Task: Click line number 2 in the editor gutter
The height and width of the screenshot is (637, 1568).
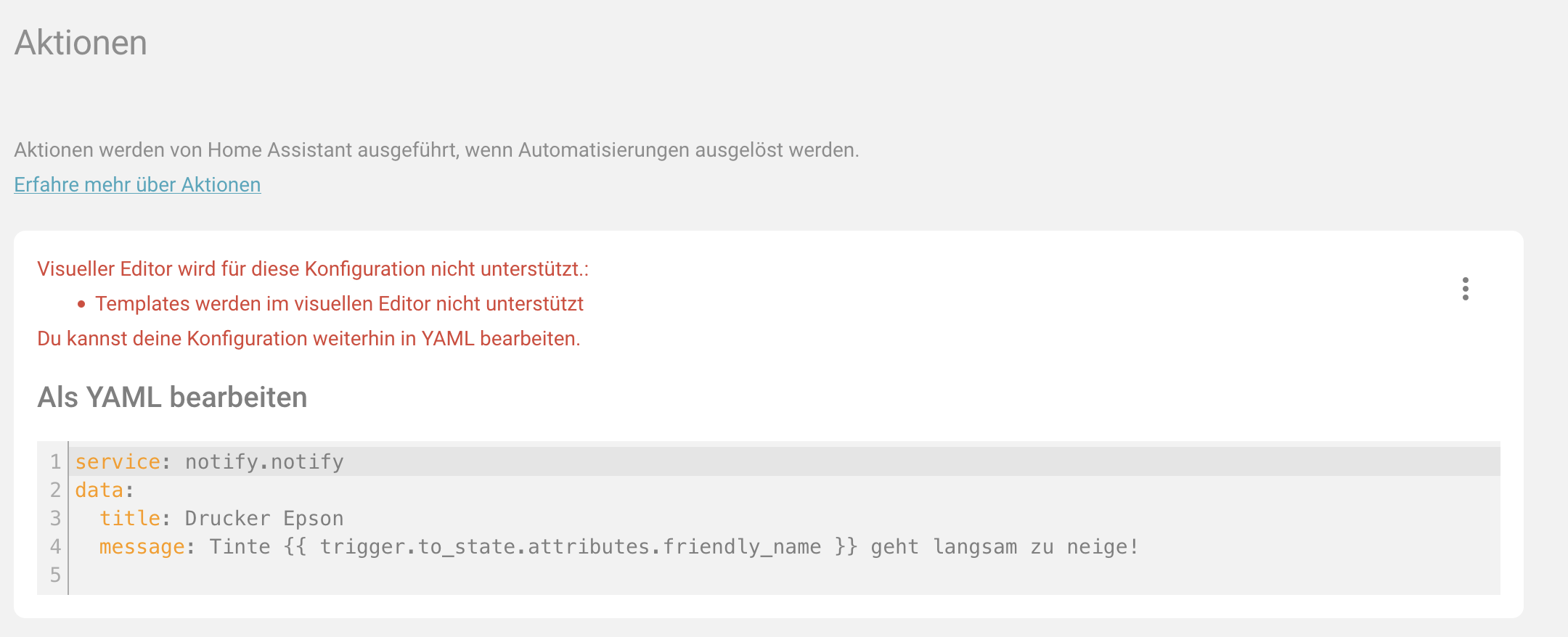Action: (x=55, y=490)
